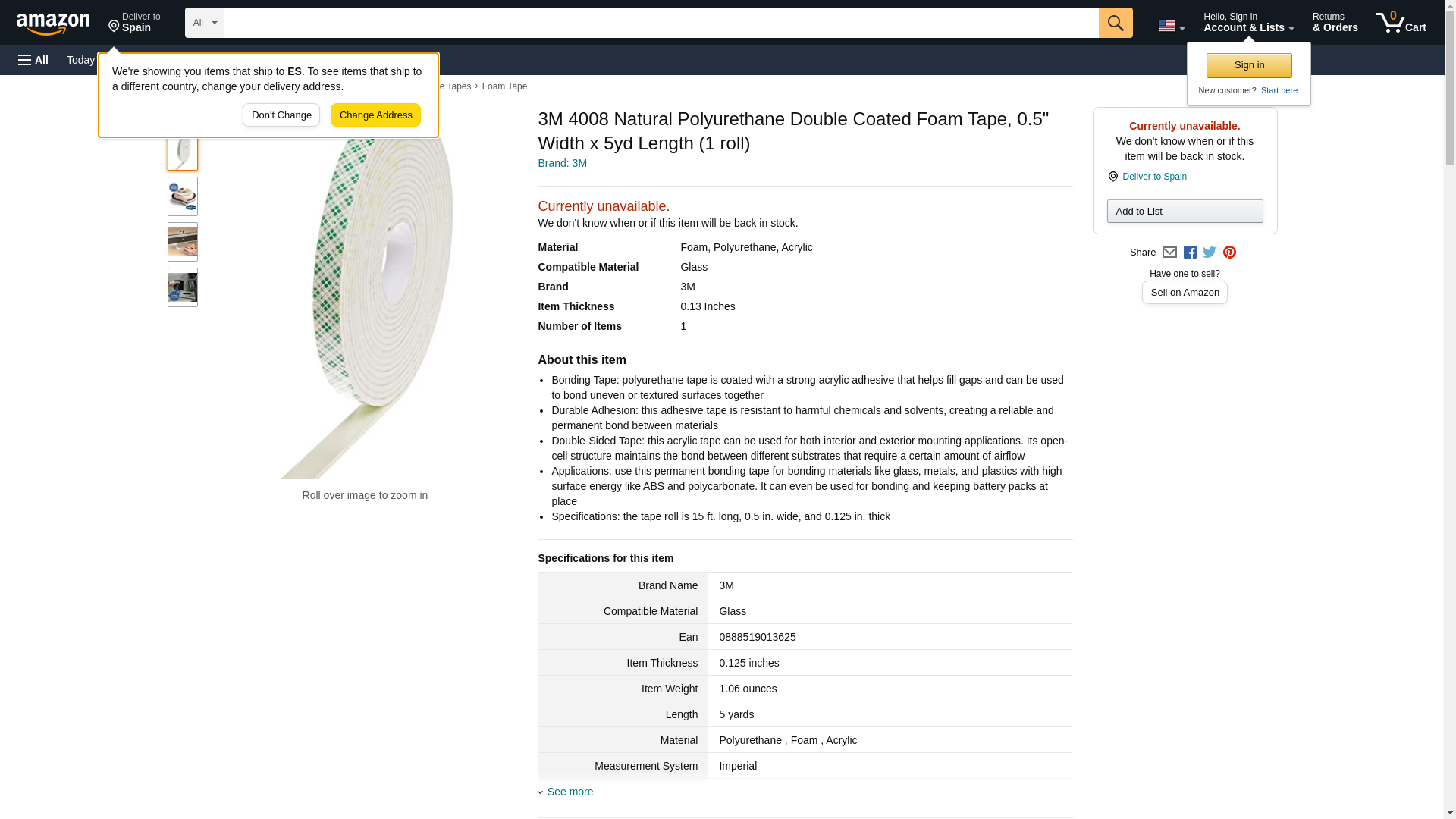The height and width of the screenshot is (819, 1456).
Task: Open Brand: 3M link
Action: click(562, 163)
